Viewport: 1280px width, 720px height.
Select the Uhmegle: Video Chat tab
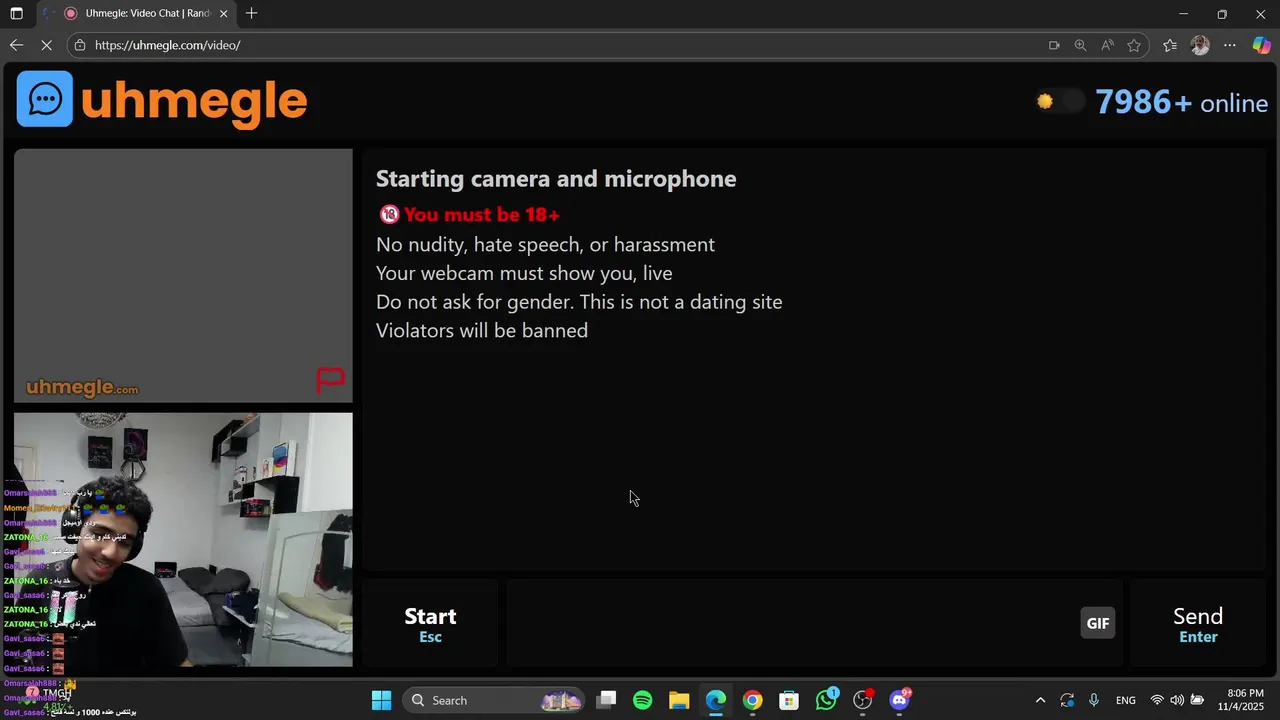(x=137, y=14)
